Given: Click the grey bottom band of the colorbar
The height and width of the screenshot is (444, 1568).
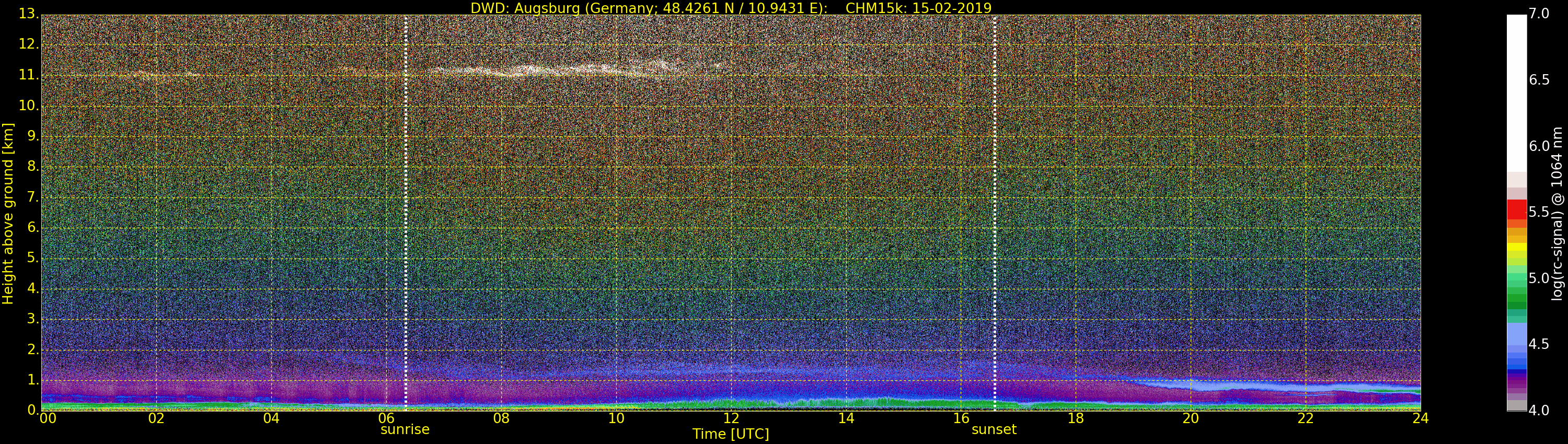Looking at the screenshot, I should click(x=1516, y=405).
